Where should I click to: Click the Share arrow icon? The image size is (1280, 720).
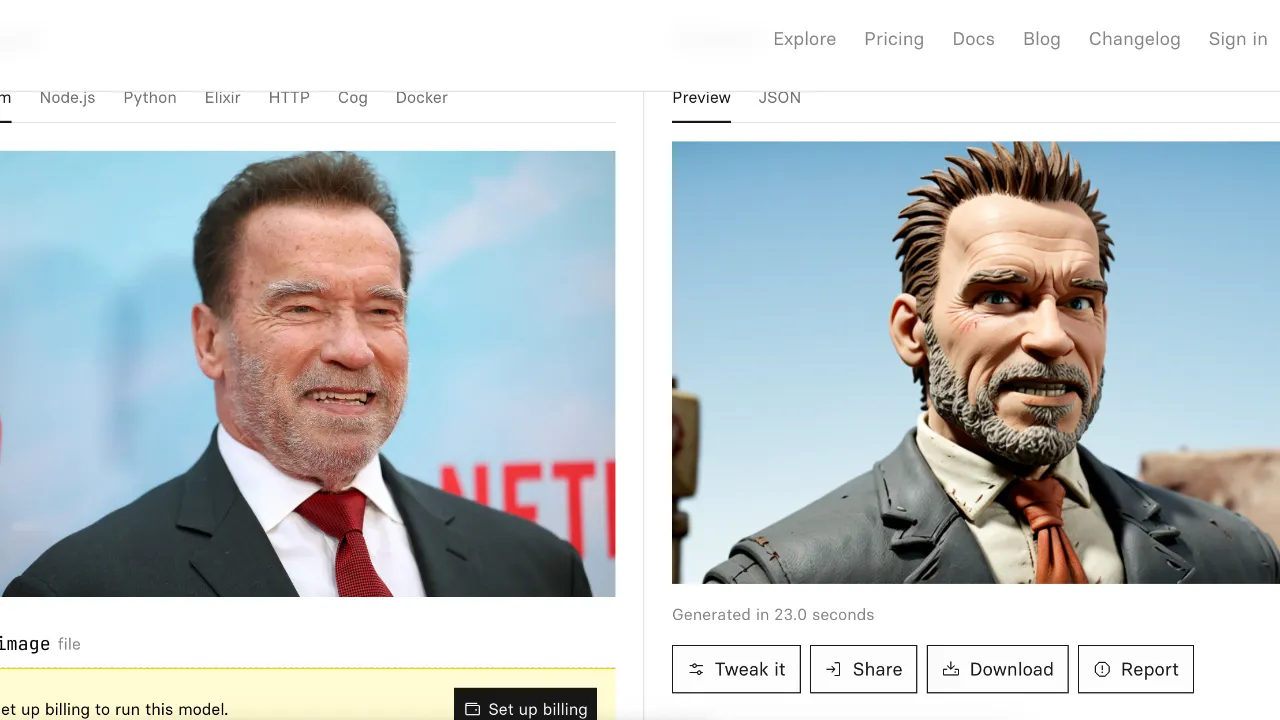point(833,669)
